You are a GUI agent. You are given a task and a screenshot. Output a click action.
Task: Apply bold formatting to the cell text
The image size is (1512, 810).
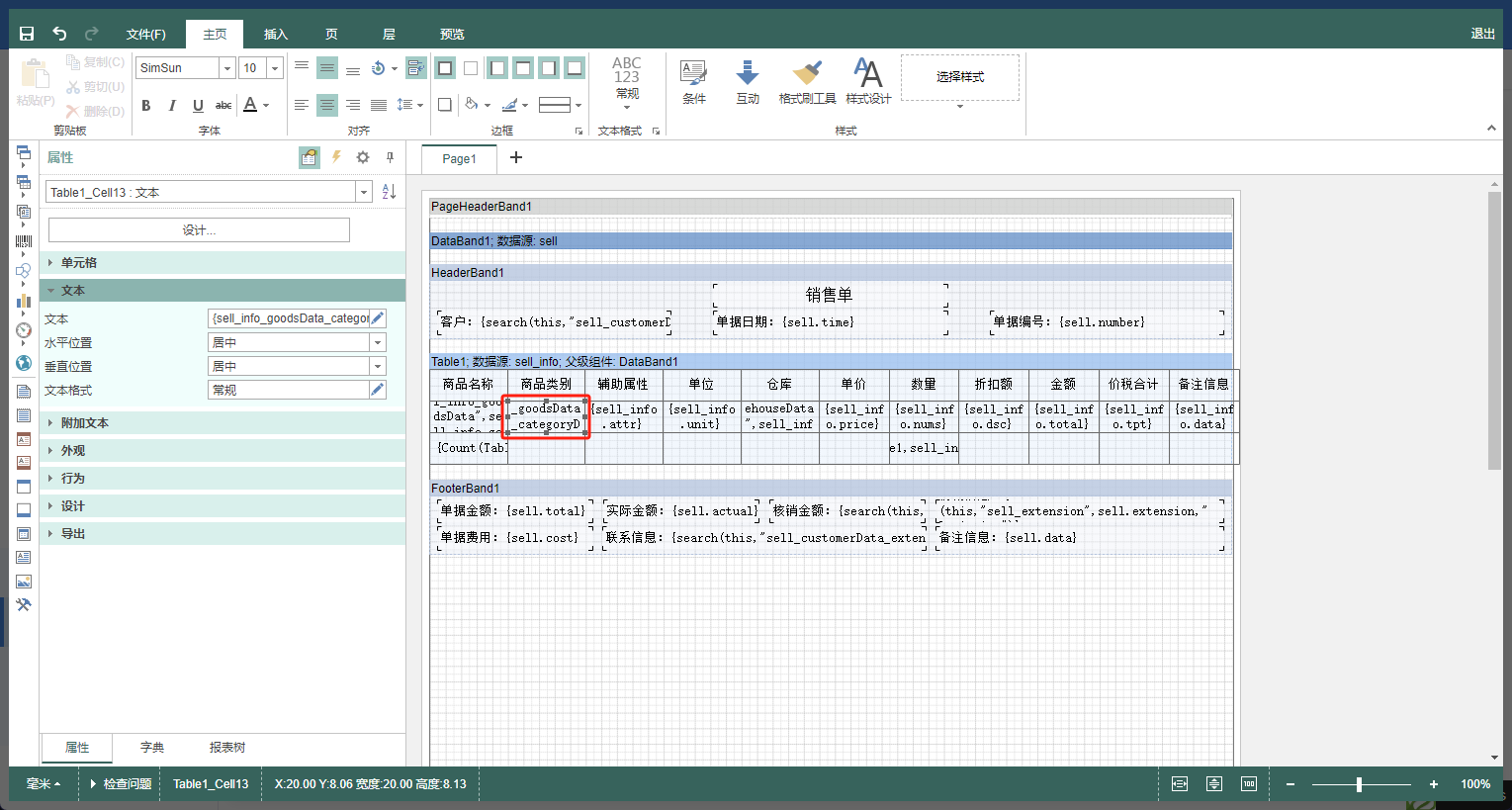tap(146, 105)
